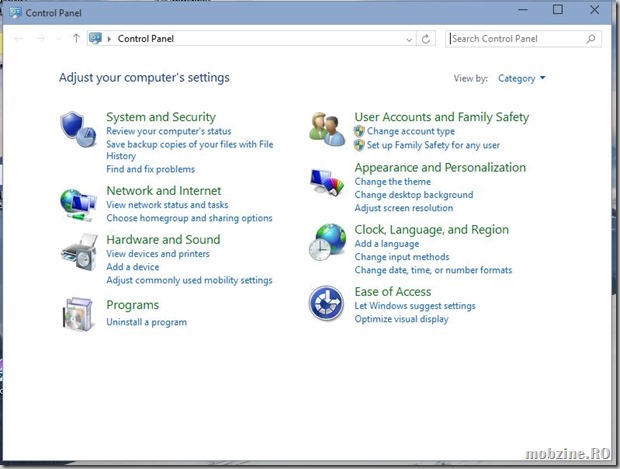Open the Programs heading link

click(x=132, y=305)
